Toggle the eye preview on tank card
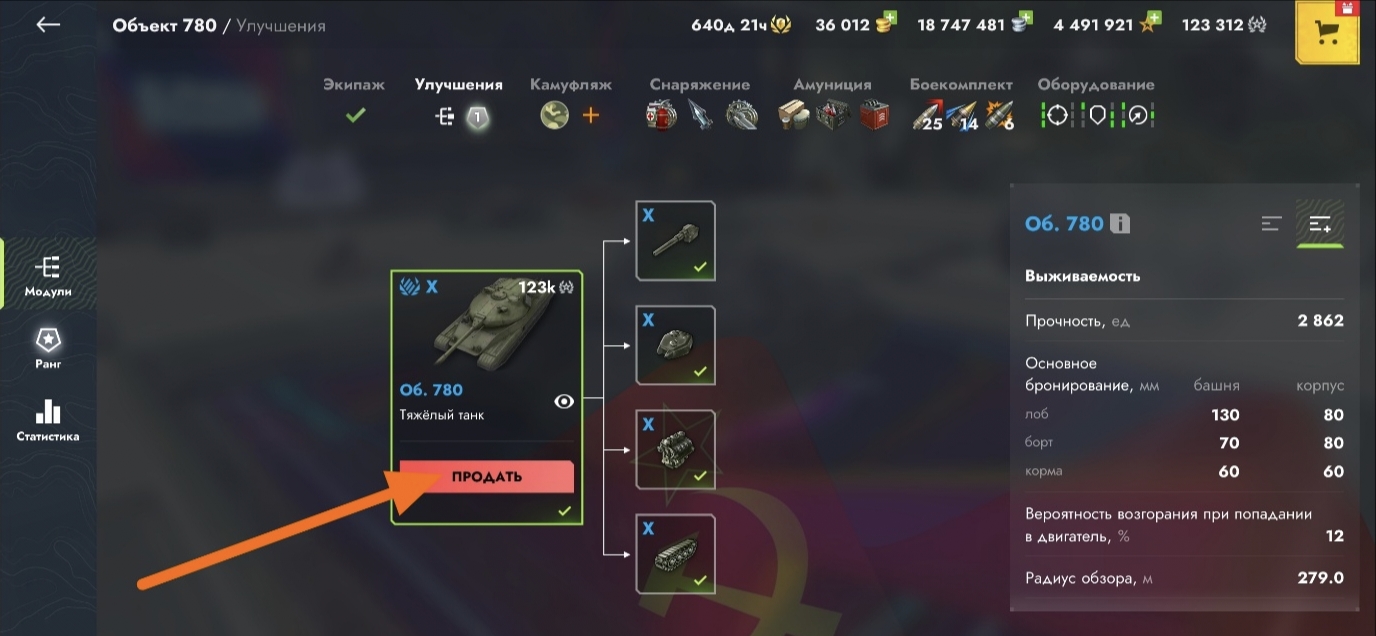The image size is (1376, 636). tap(564, 401)
